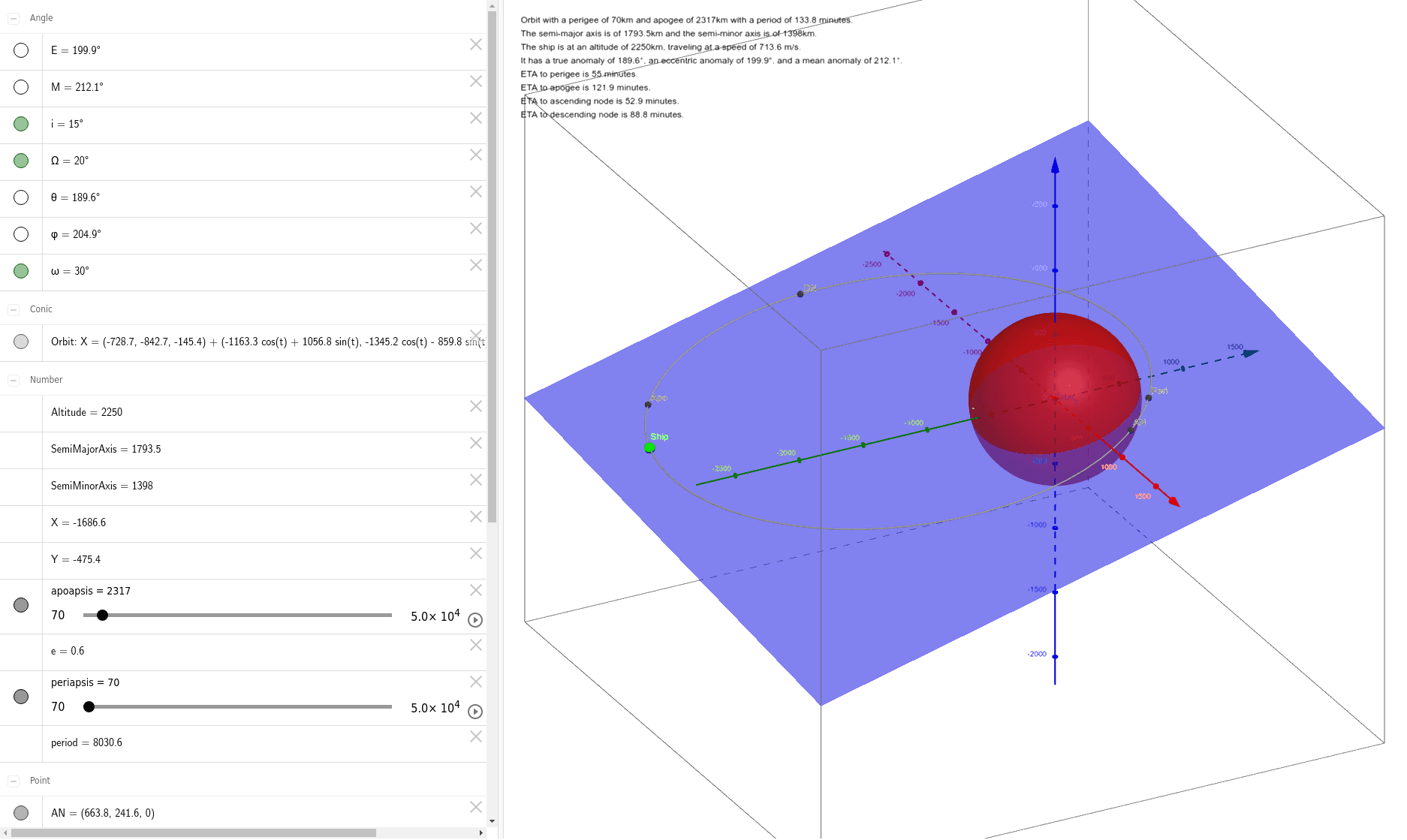The image size is (1407, 840).
Task: Delete the eccentricity e = 0.6
Action: pos(476,646)
